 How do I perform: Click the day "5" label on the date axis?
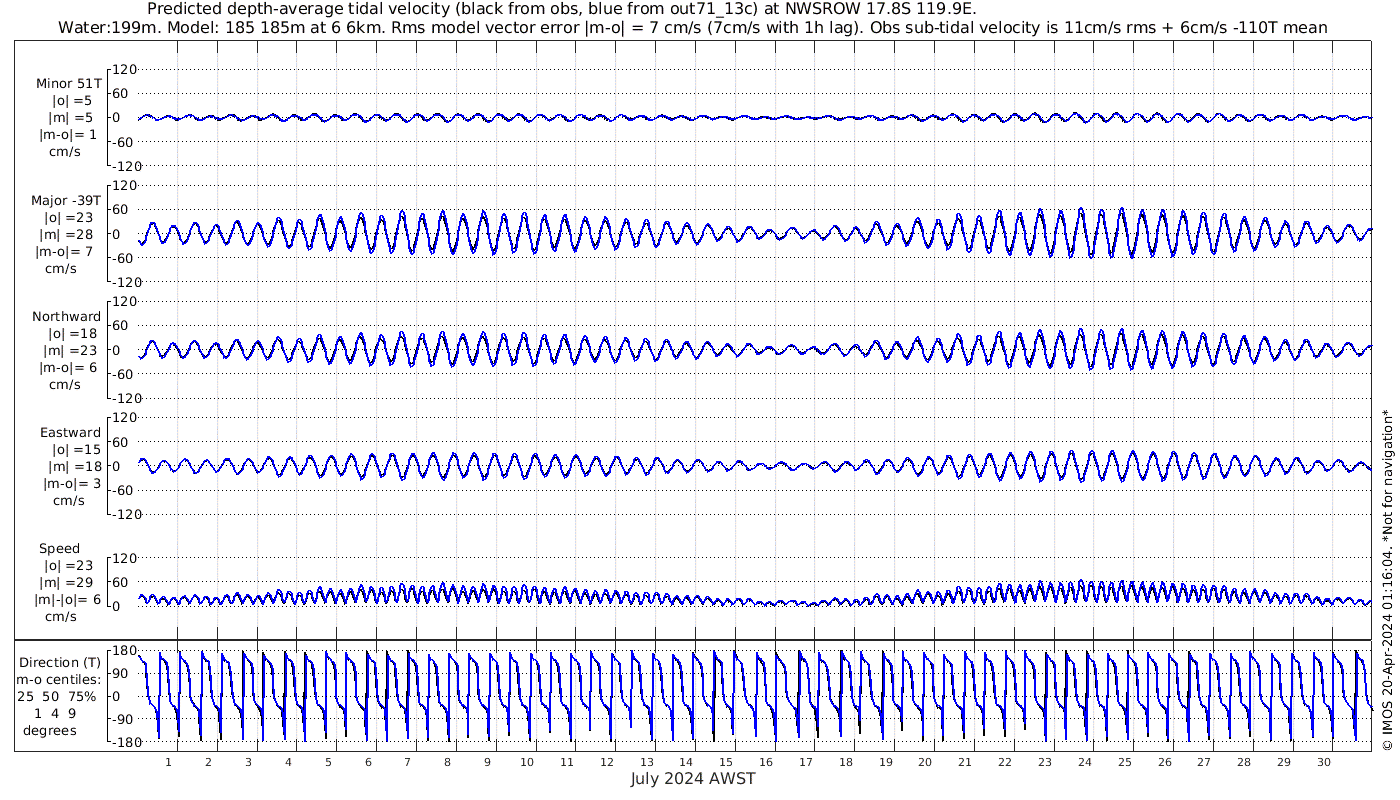coord(328,762)
